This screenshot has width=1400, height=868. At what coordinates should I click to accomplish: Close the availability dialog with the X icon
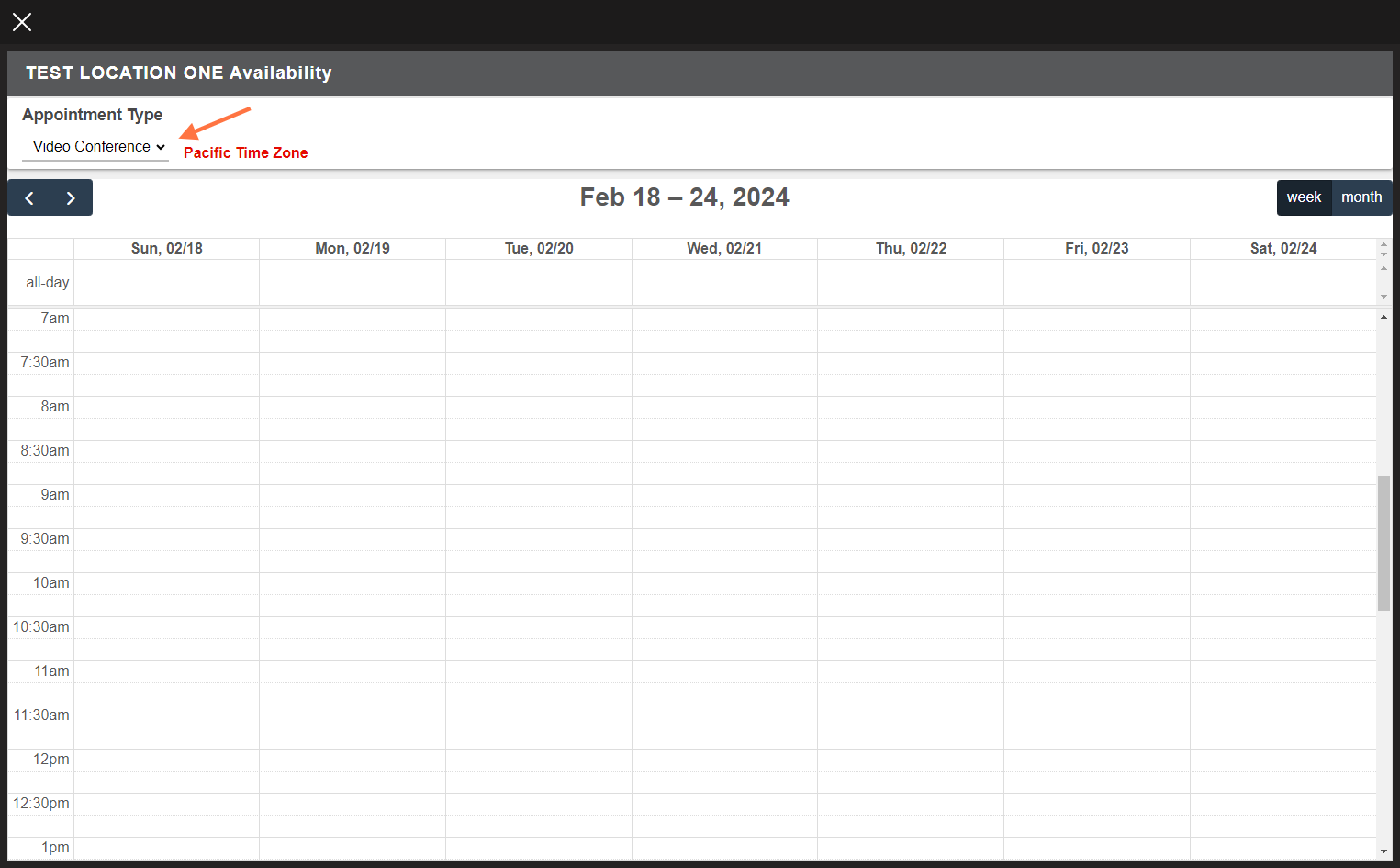point(22,22)
